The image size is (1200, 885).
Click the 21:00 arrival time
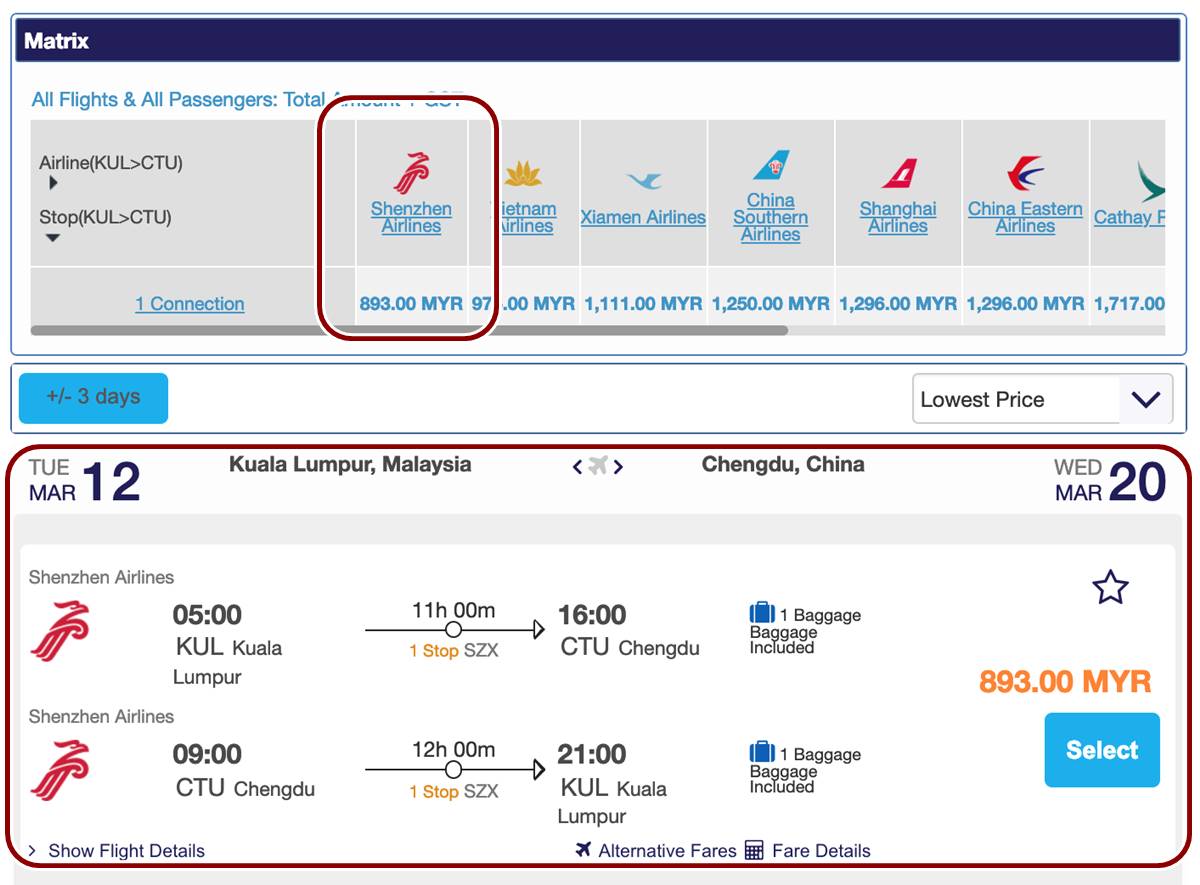click(x=593, y=754)
